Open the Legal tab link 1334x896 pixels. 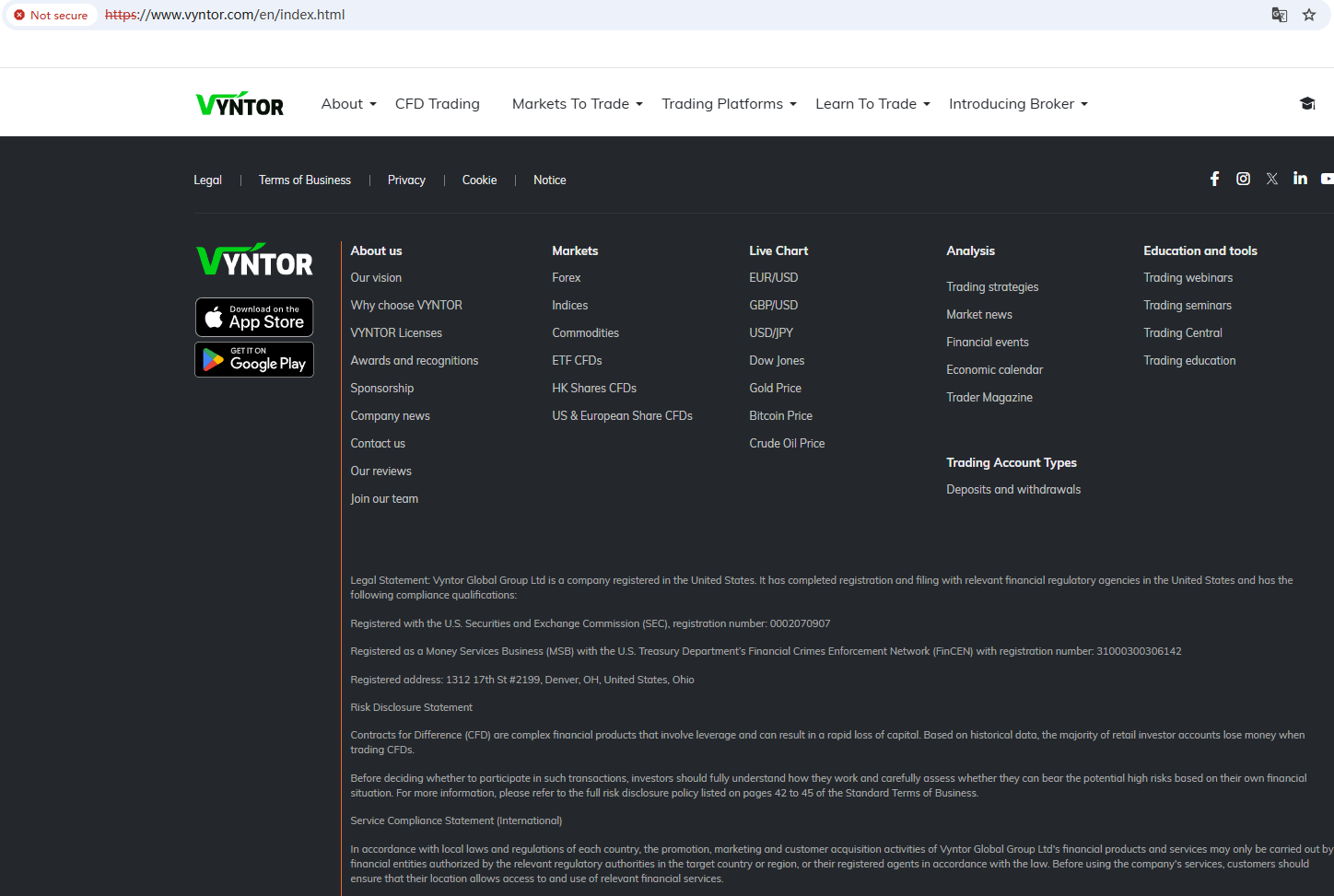(x=207, y=180)
